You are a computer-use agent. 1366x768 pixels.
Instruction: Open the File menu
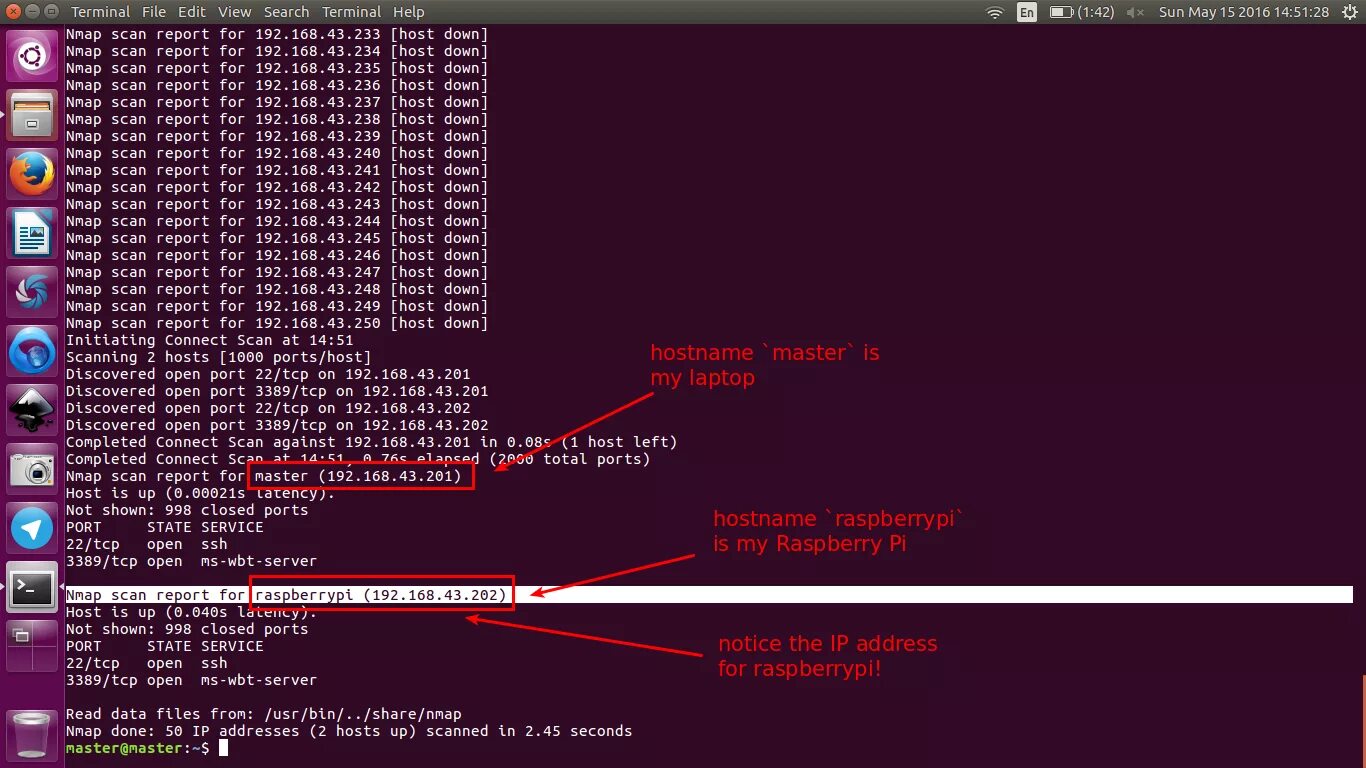(x=154, y=12)
